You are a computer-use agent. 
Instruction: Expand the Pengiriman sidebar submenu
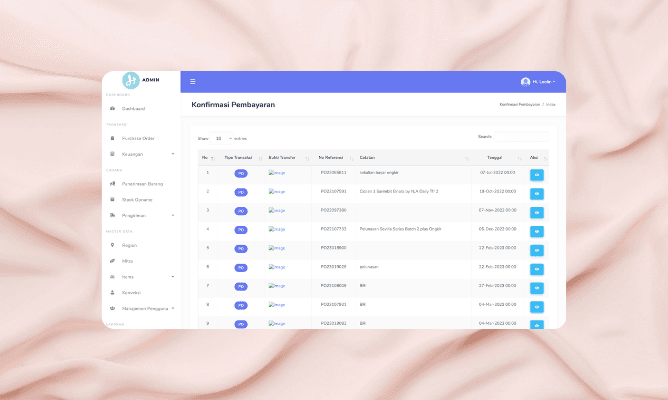(141, 216)
